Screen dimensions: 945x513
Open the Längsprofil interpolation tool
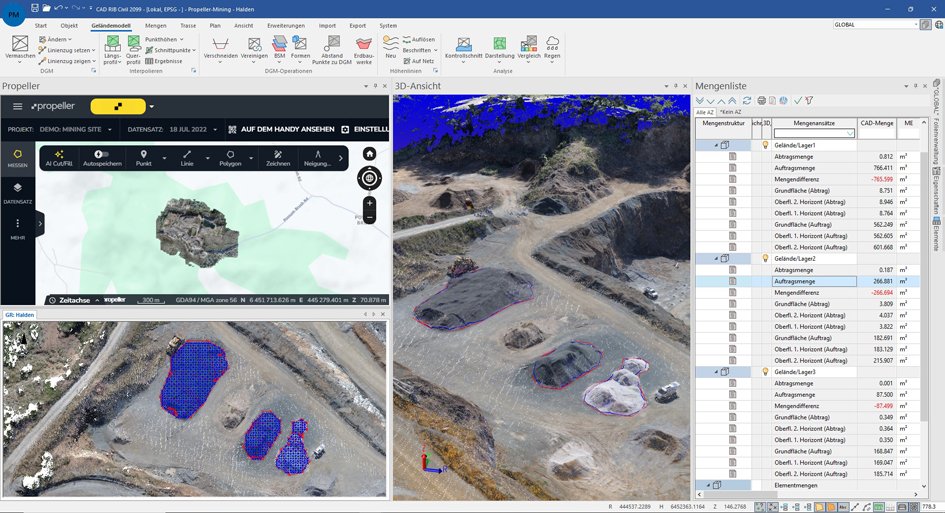(113, 49)
